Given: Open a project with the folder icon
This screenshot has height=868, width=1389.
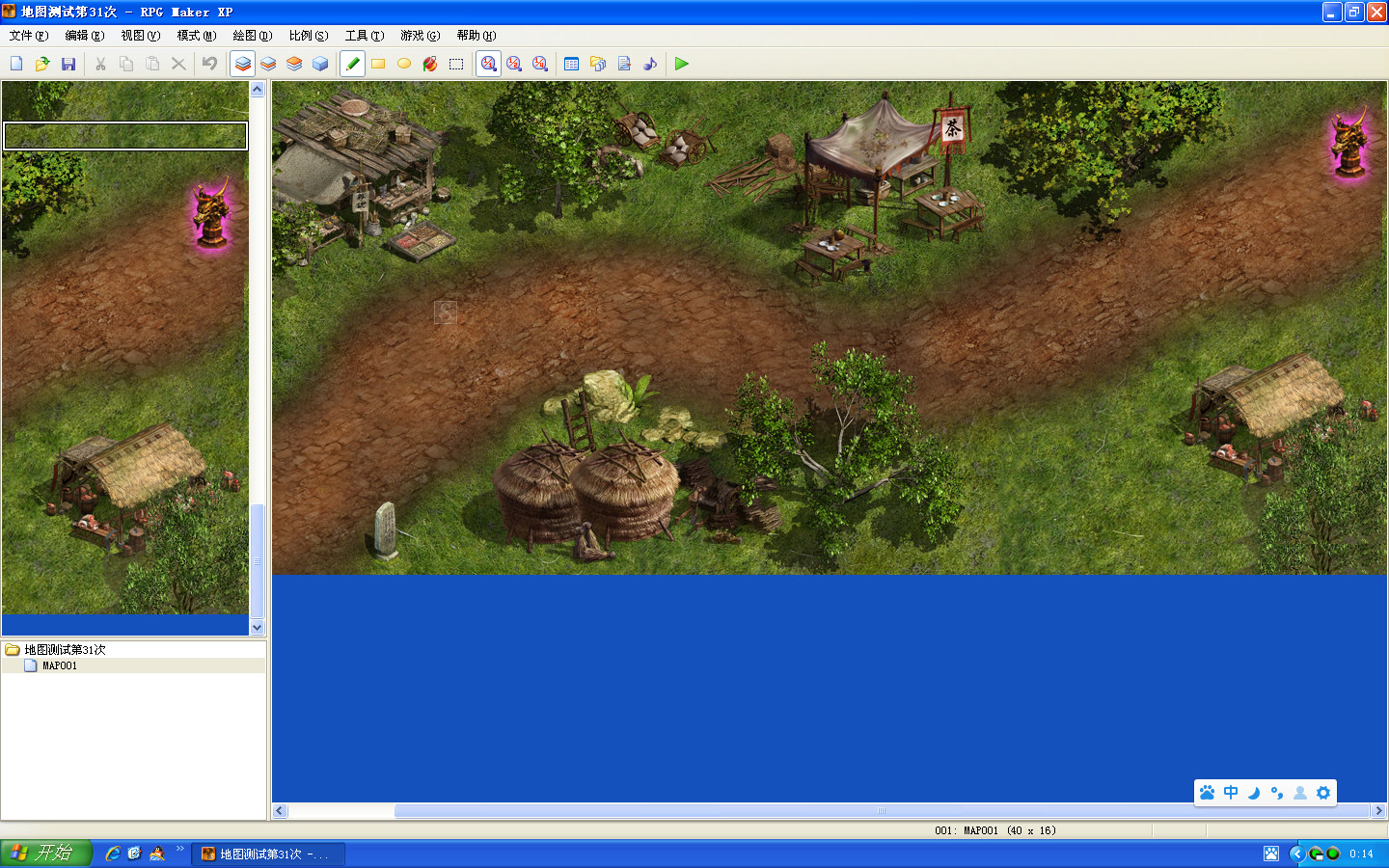Looking at the screenshot, I should (42, 64).
